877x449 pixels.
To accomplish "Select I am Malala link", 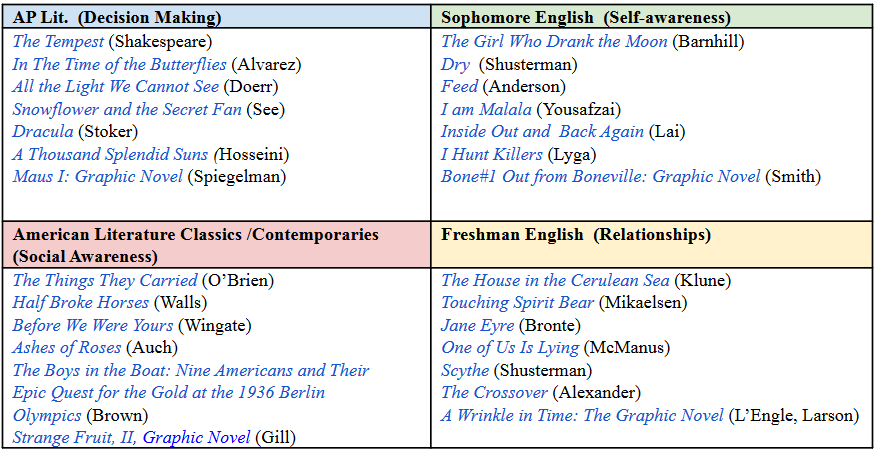I will point(486,109).
